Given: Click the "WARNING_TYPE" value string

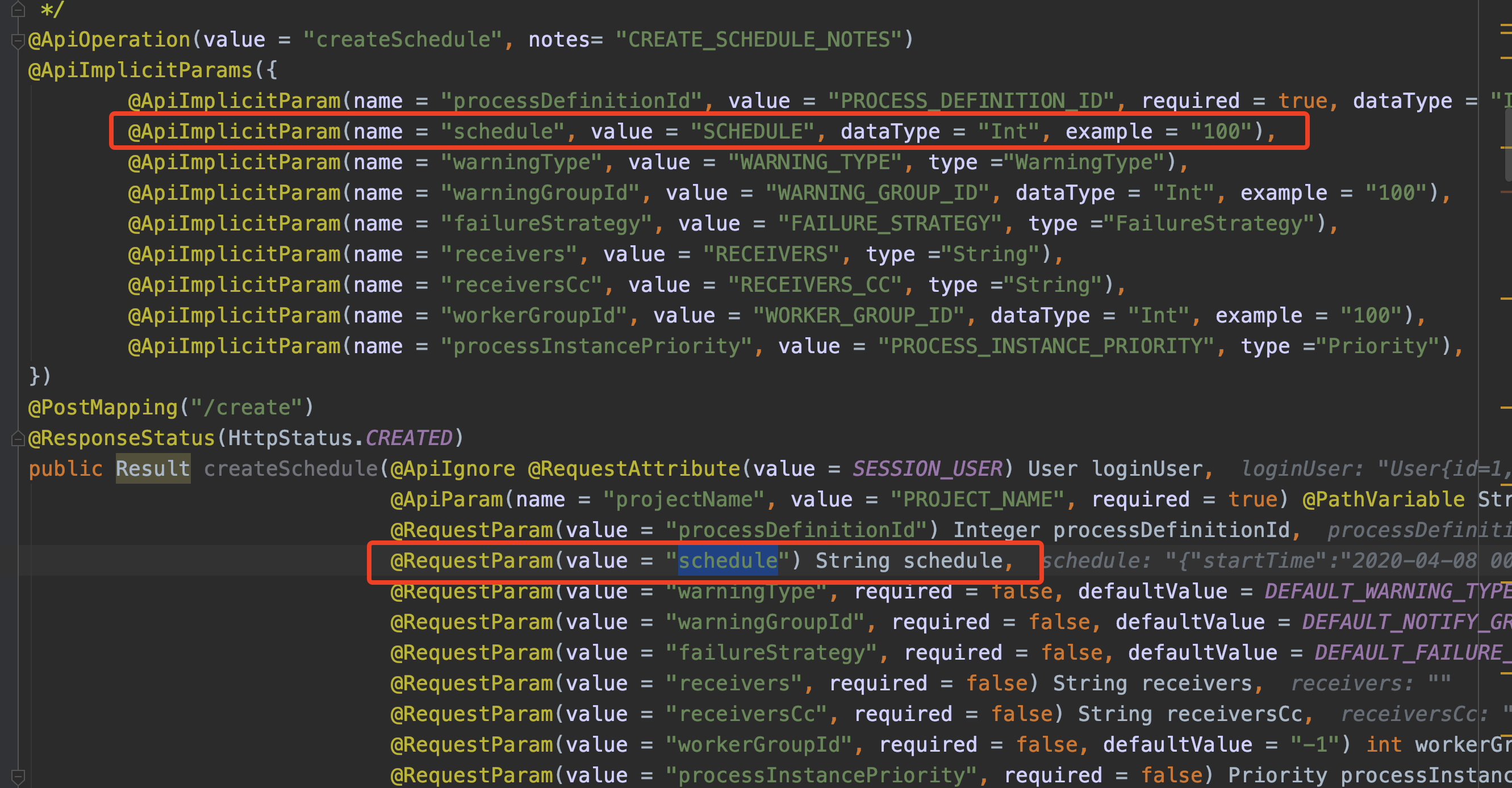Looking at the screenshot, I should click(815, 162).
